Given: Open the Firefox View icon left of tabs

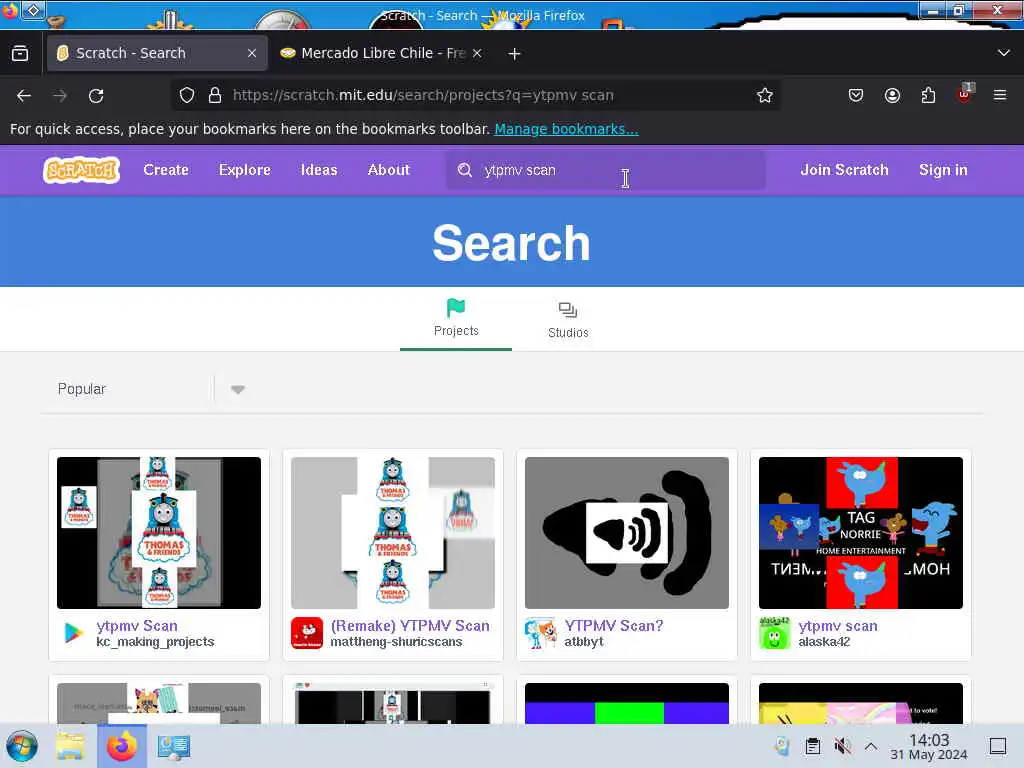Looking at the screenshot, I should pyautogui.click(x=20, y=54).
